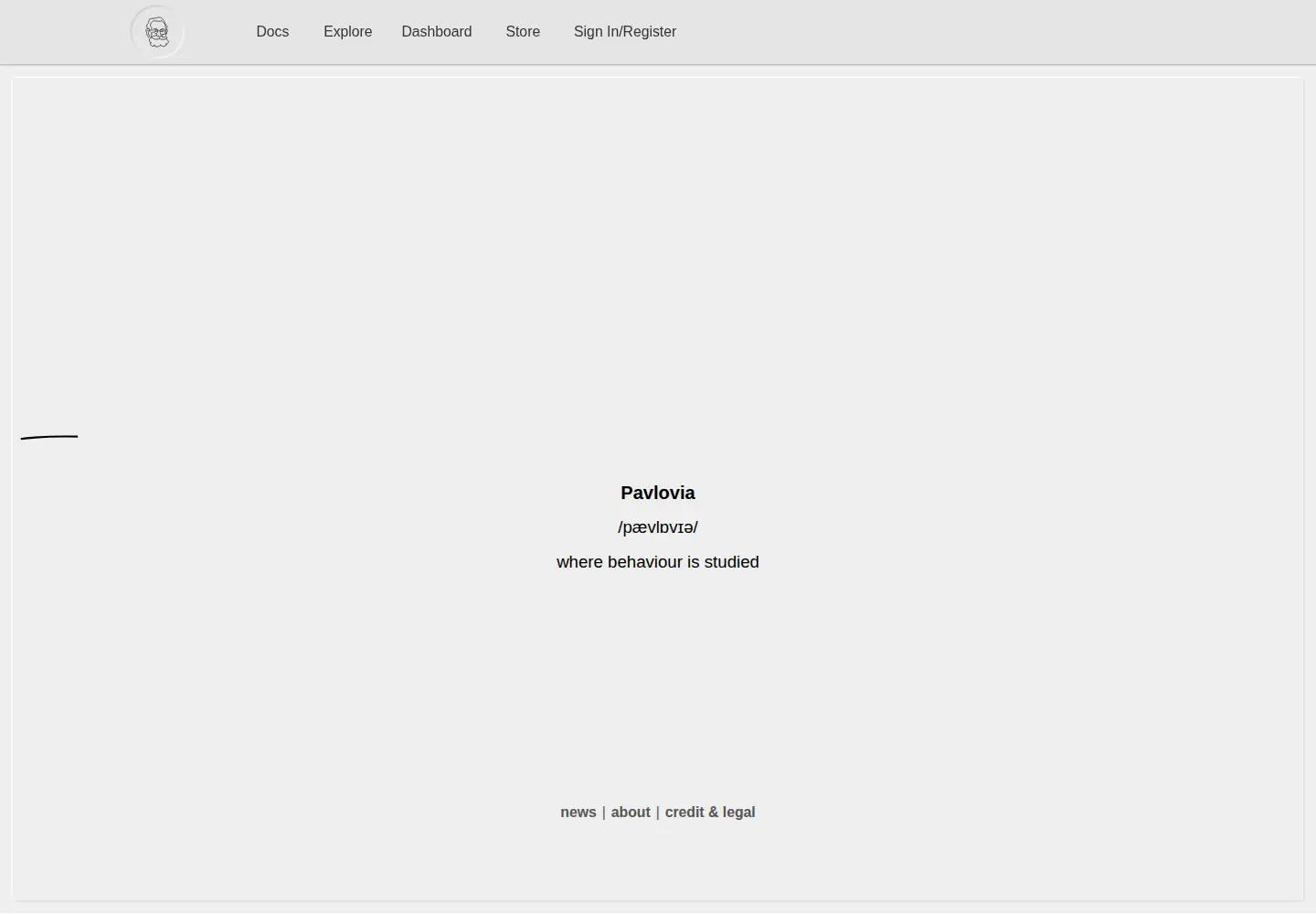Click the Pavlovia bearded face logo
1316x914 pixels.
pos(157,32)
